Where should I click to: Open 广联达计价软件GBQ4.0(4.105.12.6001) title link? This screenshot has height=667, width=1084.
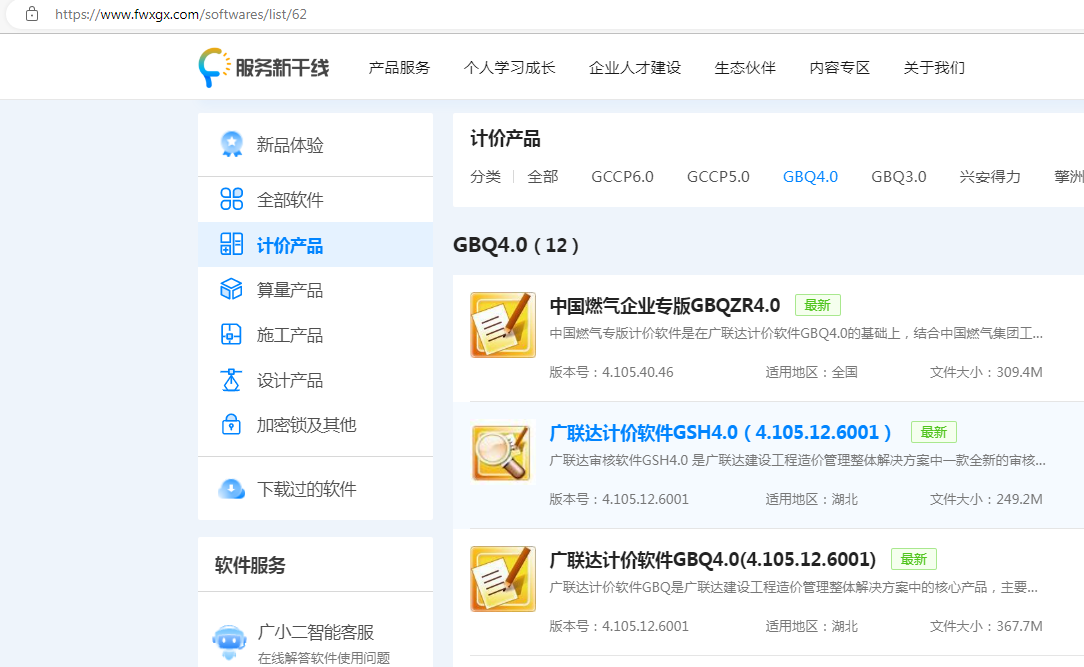[713, 559]
